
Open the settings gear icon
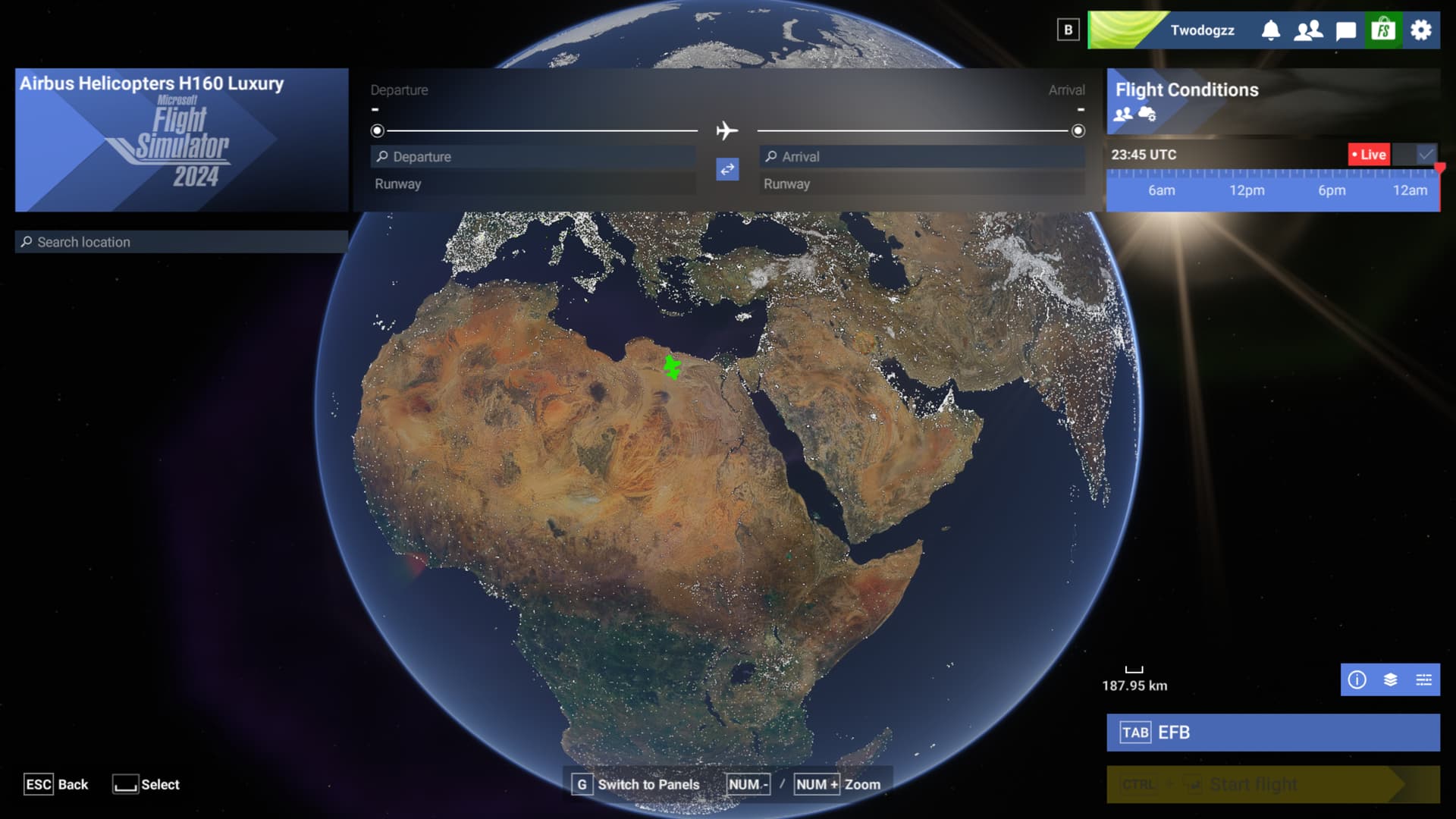pos(1420,30)
